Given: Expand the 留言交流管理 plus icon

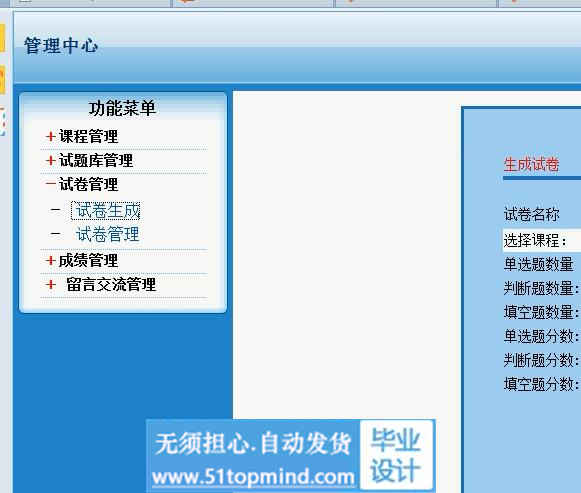Looking at the screenshot, I should 50,284.
